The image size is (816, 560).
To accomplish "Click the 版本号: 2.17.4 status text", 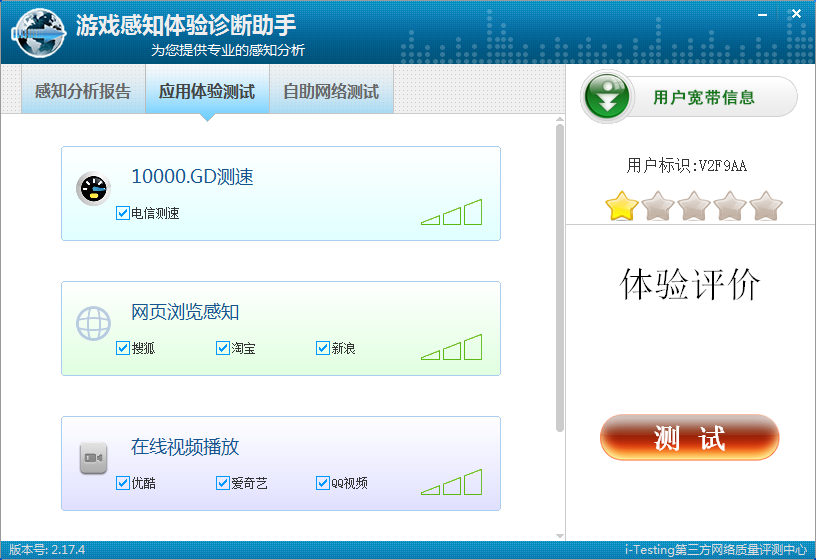I will point(47,550).
